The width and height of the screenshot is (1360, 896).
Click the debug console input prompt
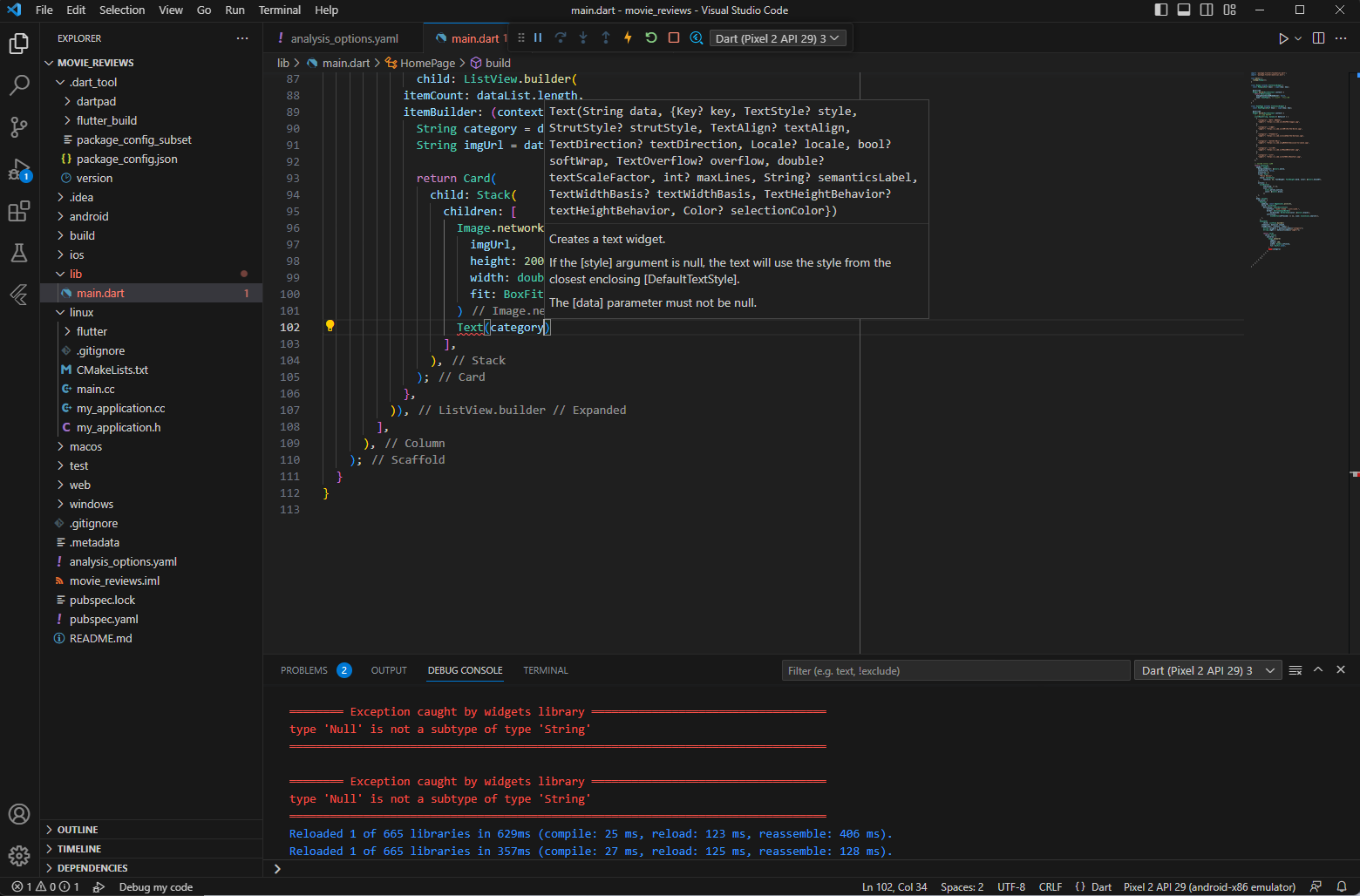click(x=811, y=868)
